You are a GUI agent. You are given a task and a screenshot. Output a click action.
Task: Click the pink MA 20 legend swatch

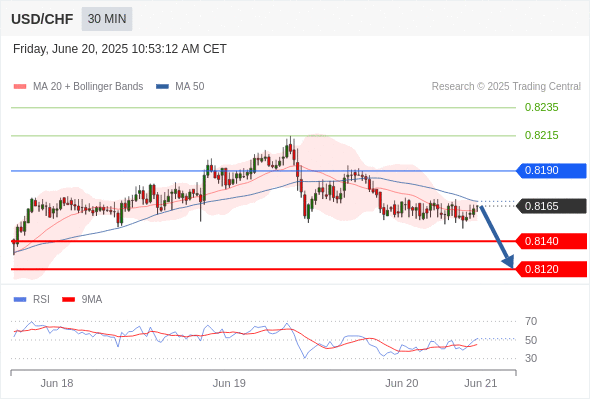20,87
